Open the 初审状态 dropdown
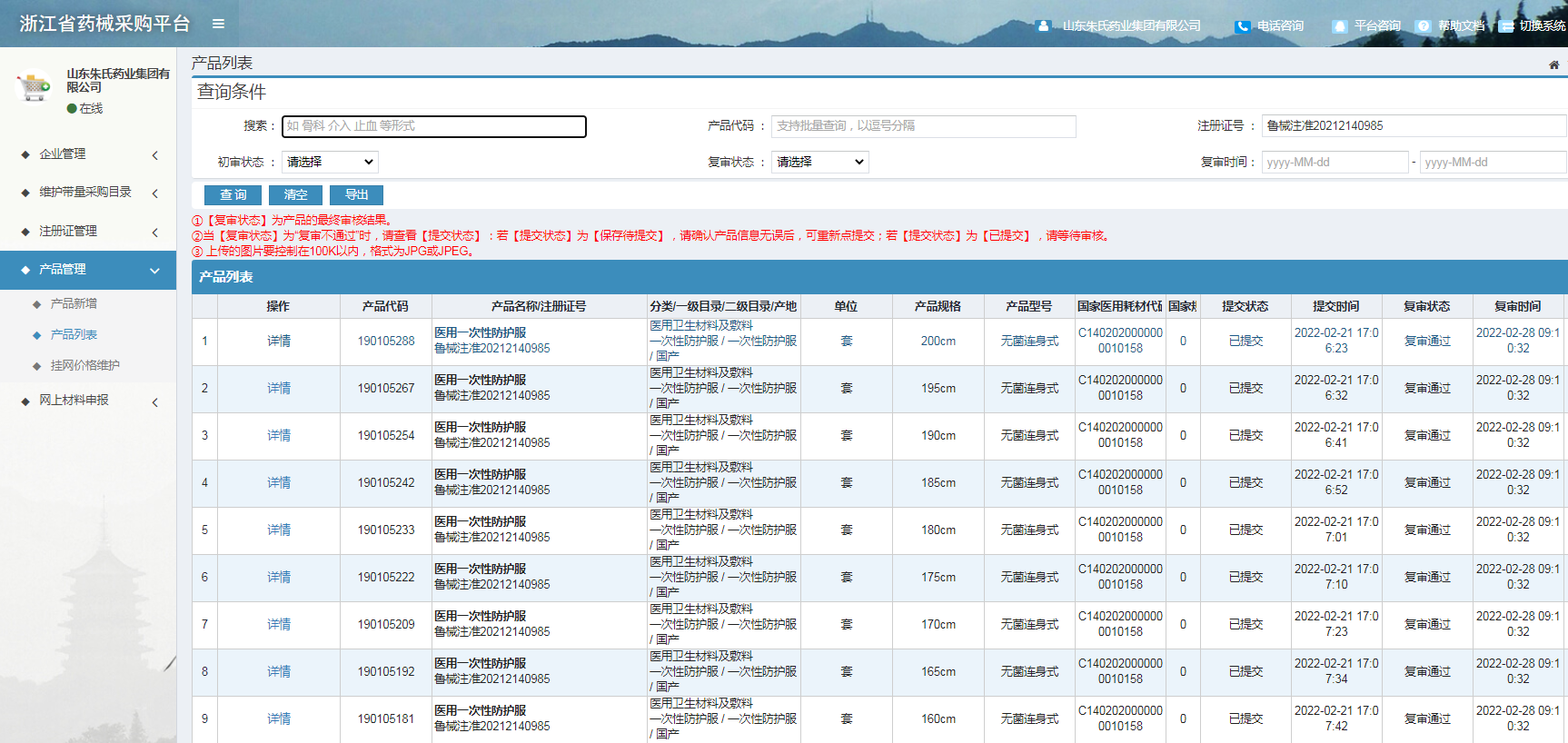The width and height of the screenshot is (1568, 743). point(330,162)
